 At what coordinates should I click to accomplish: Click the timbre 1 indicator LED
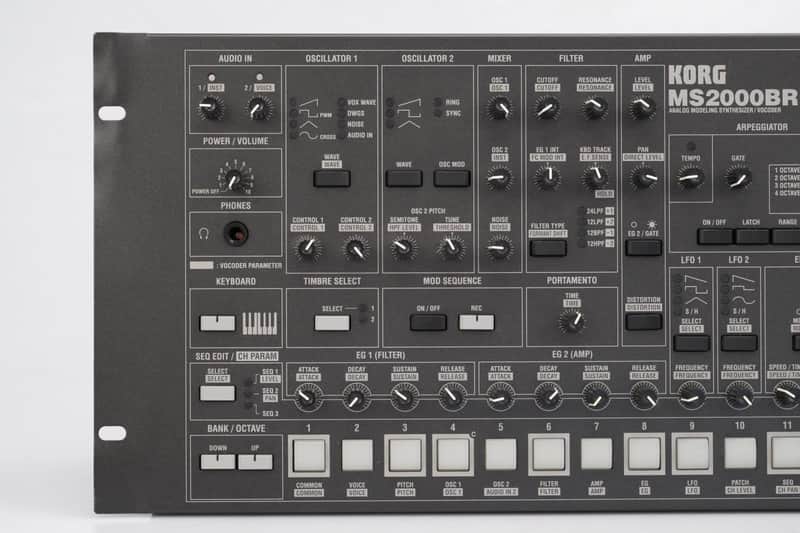coord(363,308)
